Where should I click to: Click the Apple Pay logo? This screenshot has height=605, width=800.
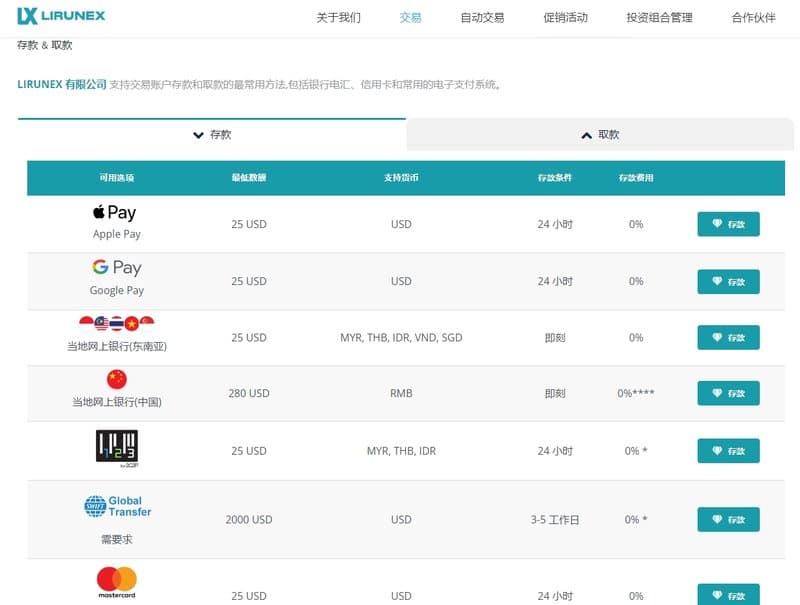pyautogui.click(x=114, y=212)
